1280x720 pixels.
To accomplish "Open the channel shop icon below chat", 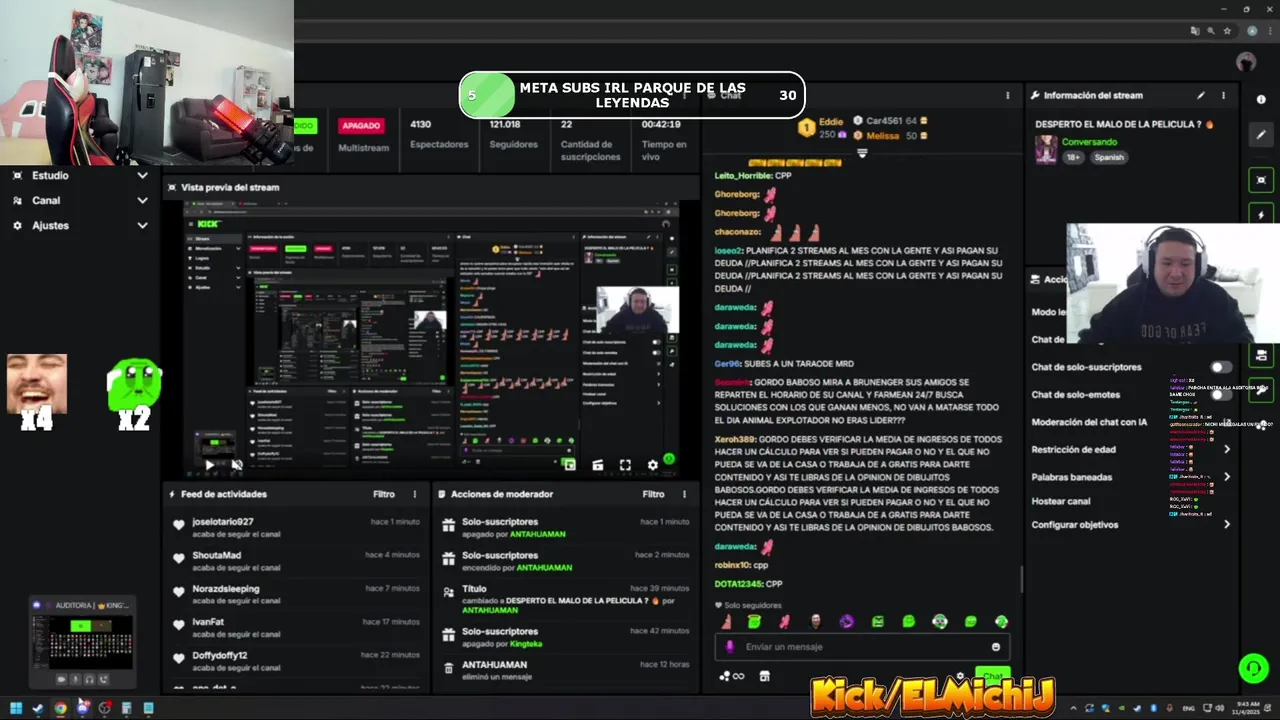I will tap(765, 676).
